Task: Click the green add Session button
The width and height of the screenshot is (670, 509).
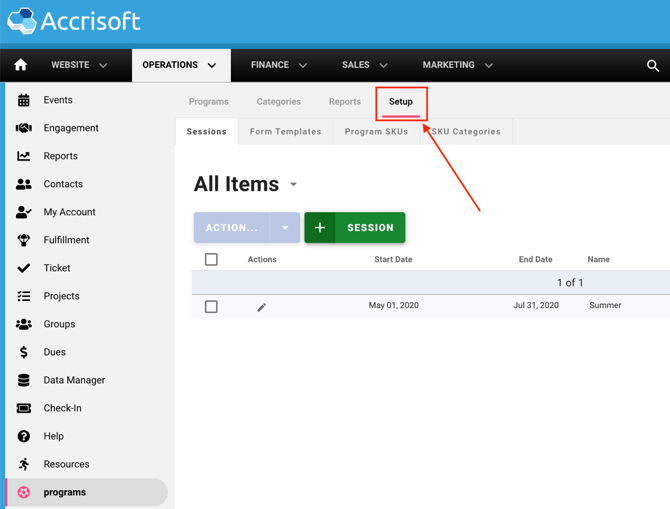Action: coord(355,228)
